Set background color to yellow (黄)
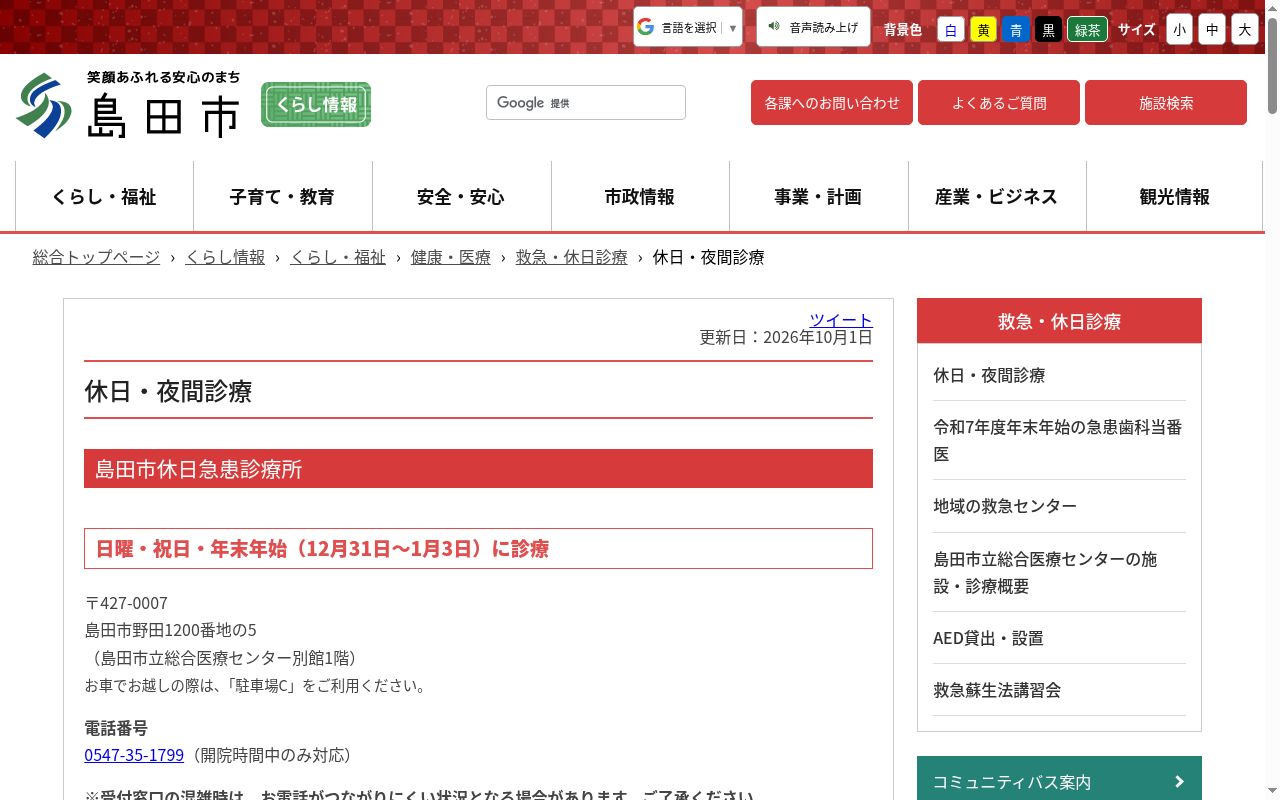Screen dimensions: 1280x800 pyautogui.click(x=984, y=29)
